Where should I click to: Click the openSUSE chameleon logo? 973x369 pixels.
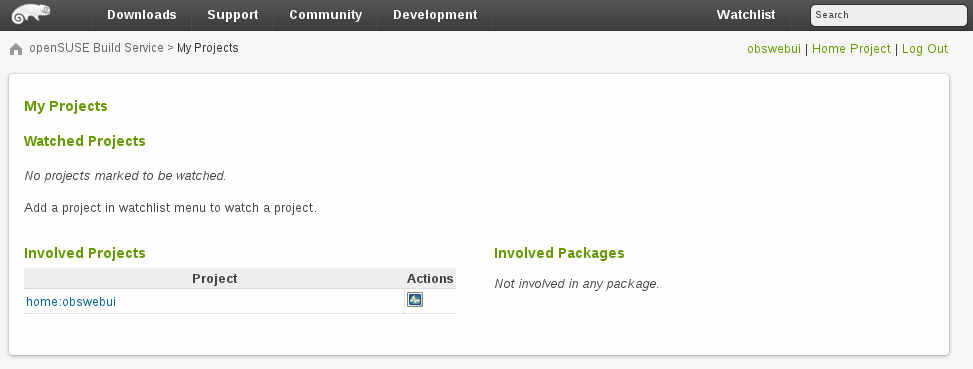31,14
